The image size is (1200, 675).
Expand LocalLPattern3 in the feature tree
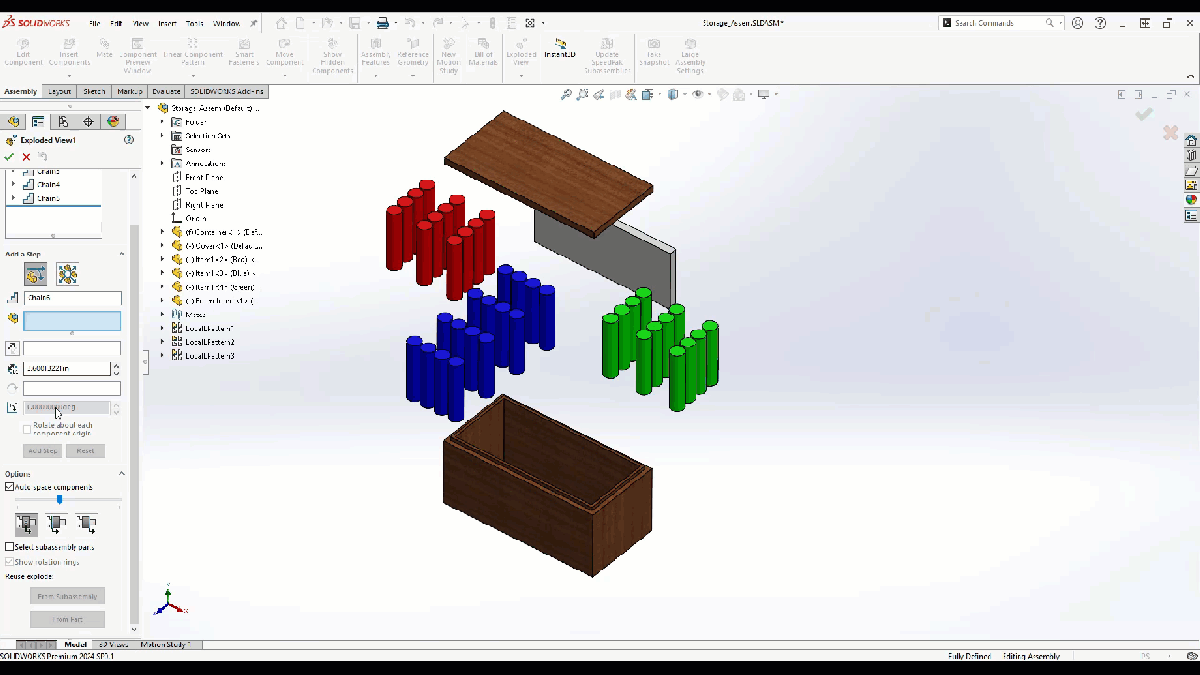pos(163,356)
